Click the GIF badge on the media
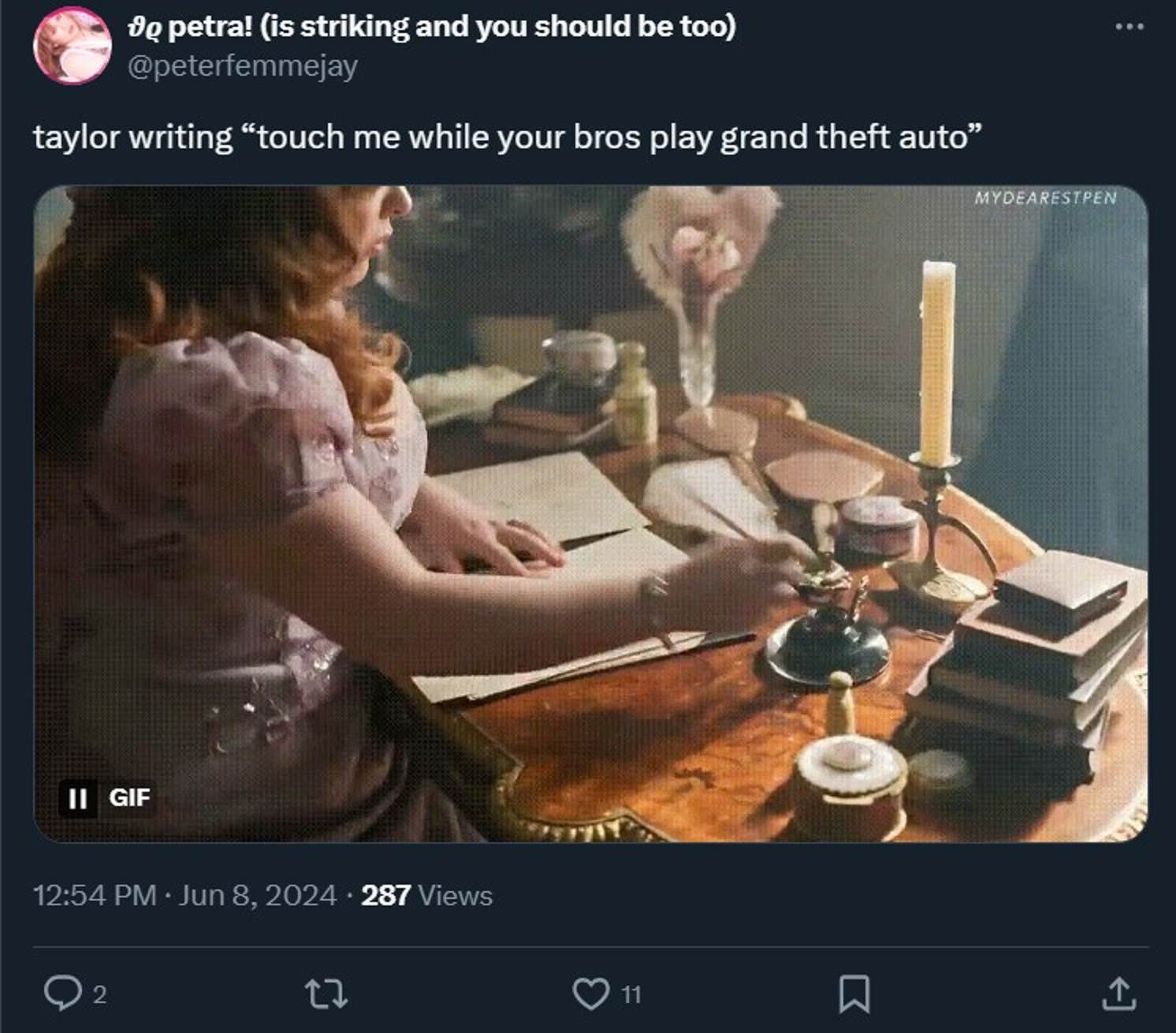The image size is (1176, 1033). (x=131, y=799)
